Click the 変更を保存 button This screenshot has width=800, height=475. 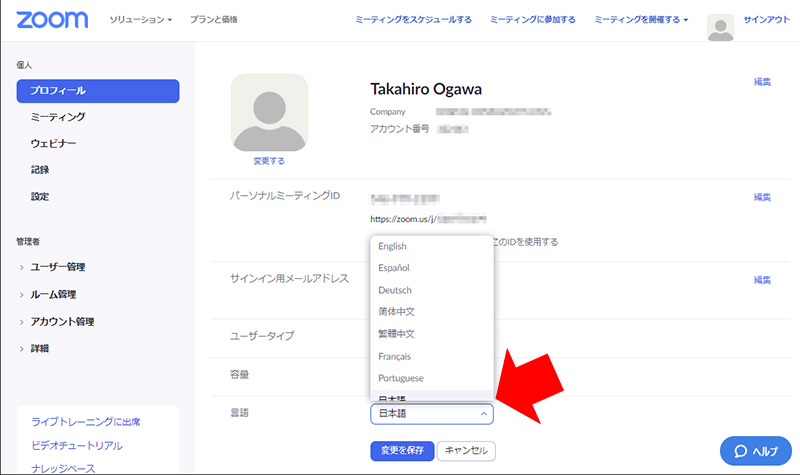pyautogui.click(x=402, y=450)
